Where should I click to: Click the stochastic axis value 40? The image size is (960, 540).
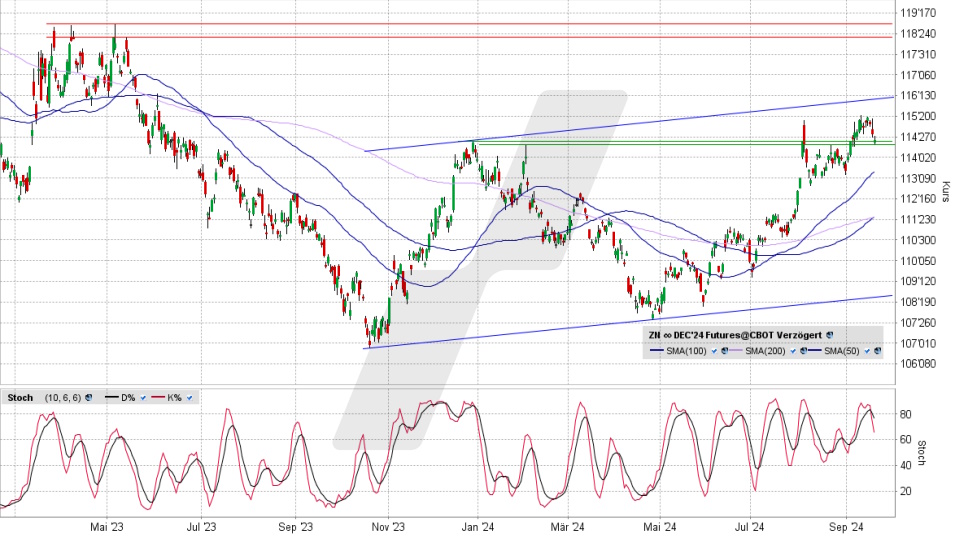coord(906,465)
